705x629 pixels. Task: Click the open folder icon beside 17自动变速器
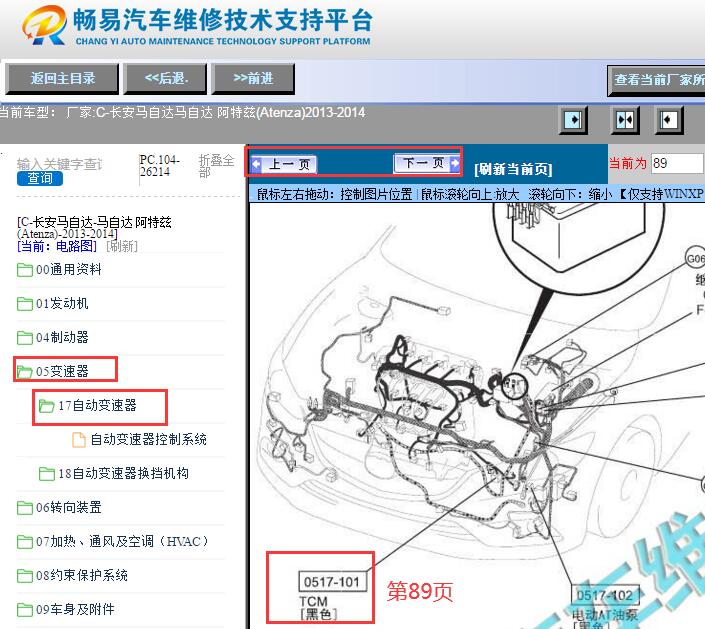pyautogui.click(x=46, y=406)
